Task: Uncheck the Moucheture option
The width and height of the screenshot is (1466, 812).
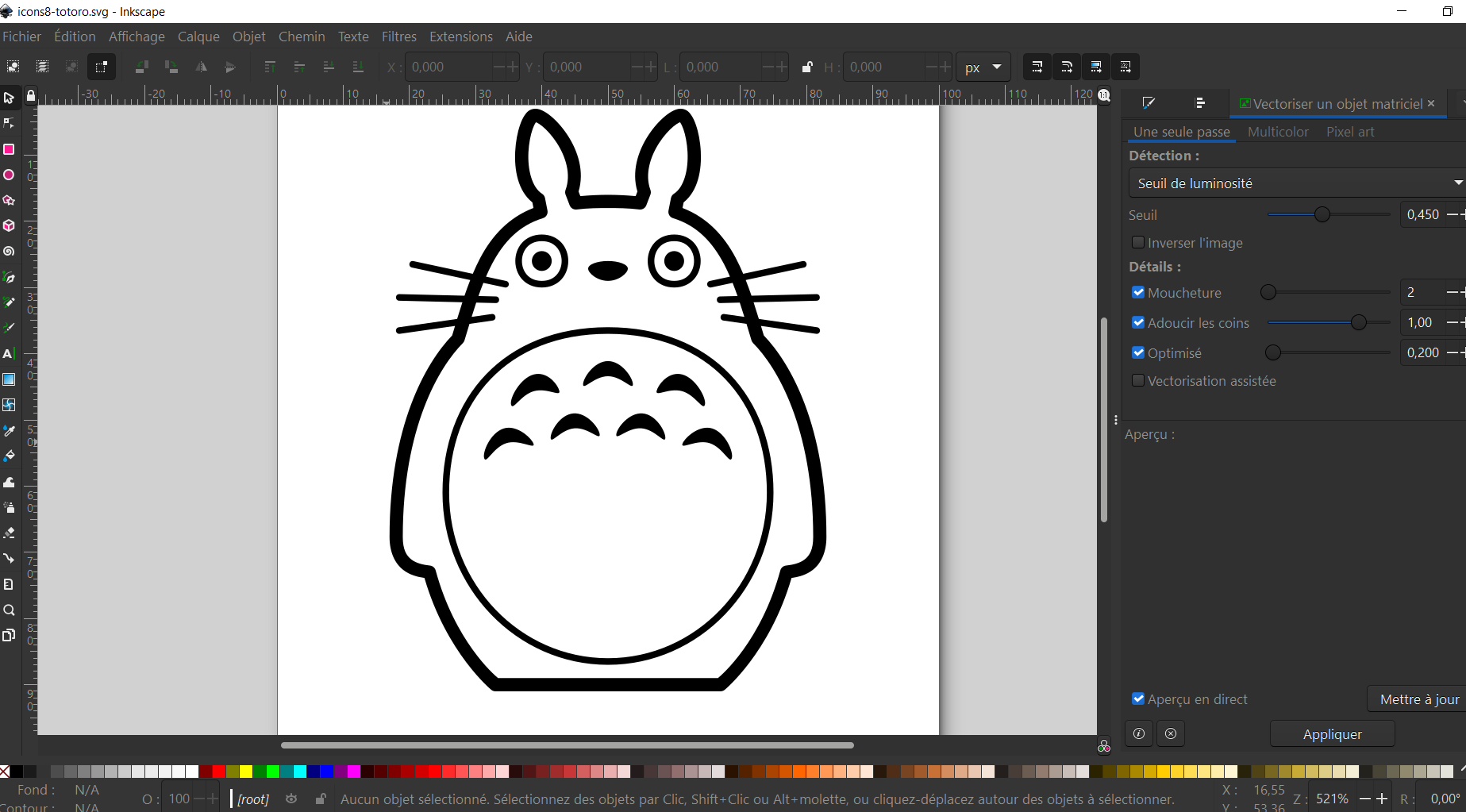Action: [x=1138, y=292]
